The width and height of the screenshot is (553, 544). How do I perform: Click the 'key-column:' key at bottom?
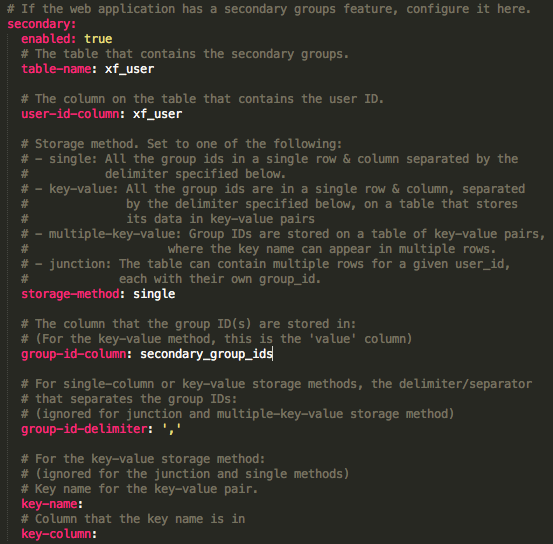[x=59, y=534]
